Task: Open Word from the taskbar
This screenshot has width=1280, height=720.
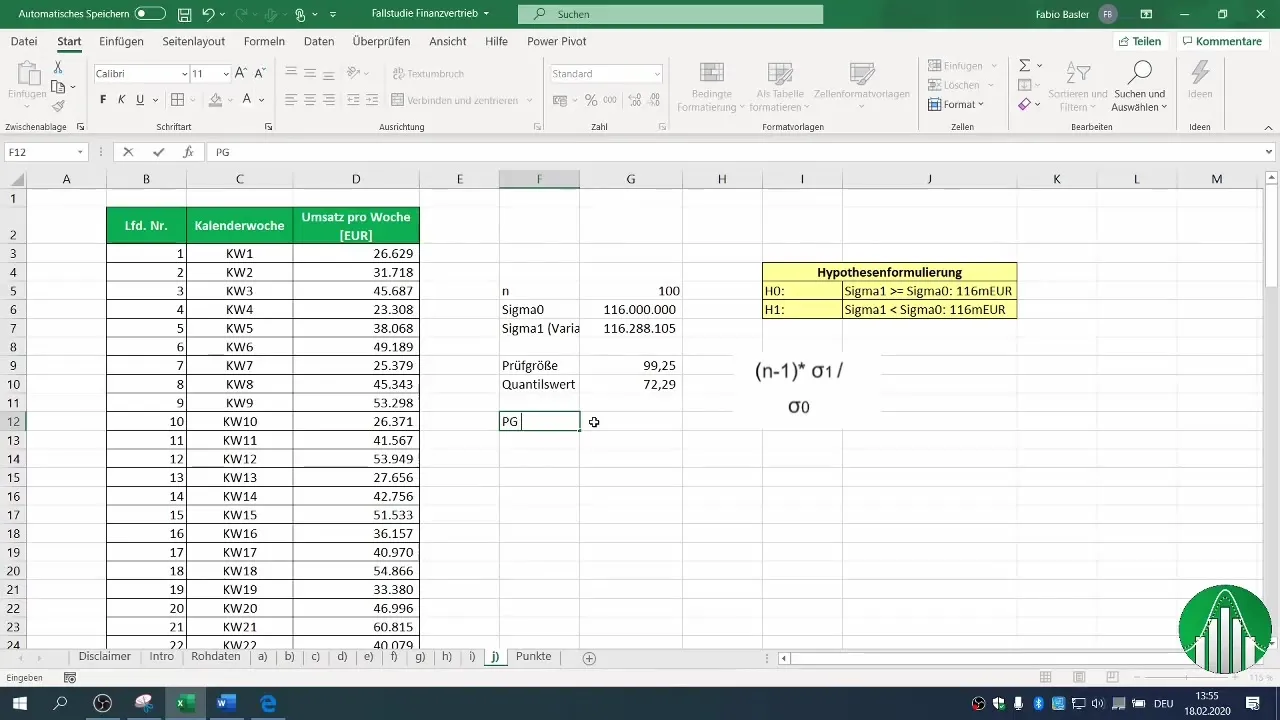Action: pyautogui.click(x=227, y=704)
